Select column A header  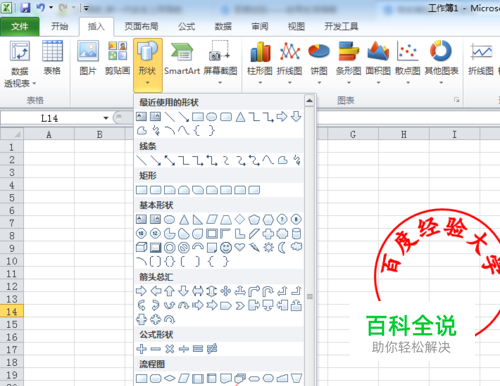coord(49,134)
